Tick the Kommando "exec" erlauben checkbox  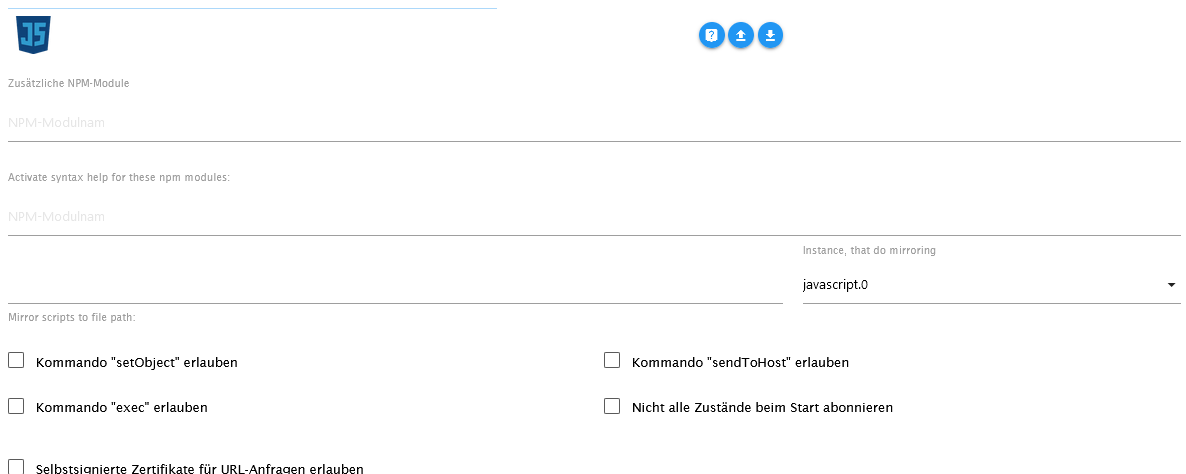point(16,406)
